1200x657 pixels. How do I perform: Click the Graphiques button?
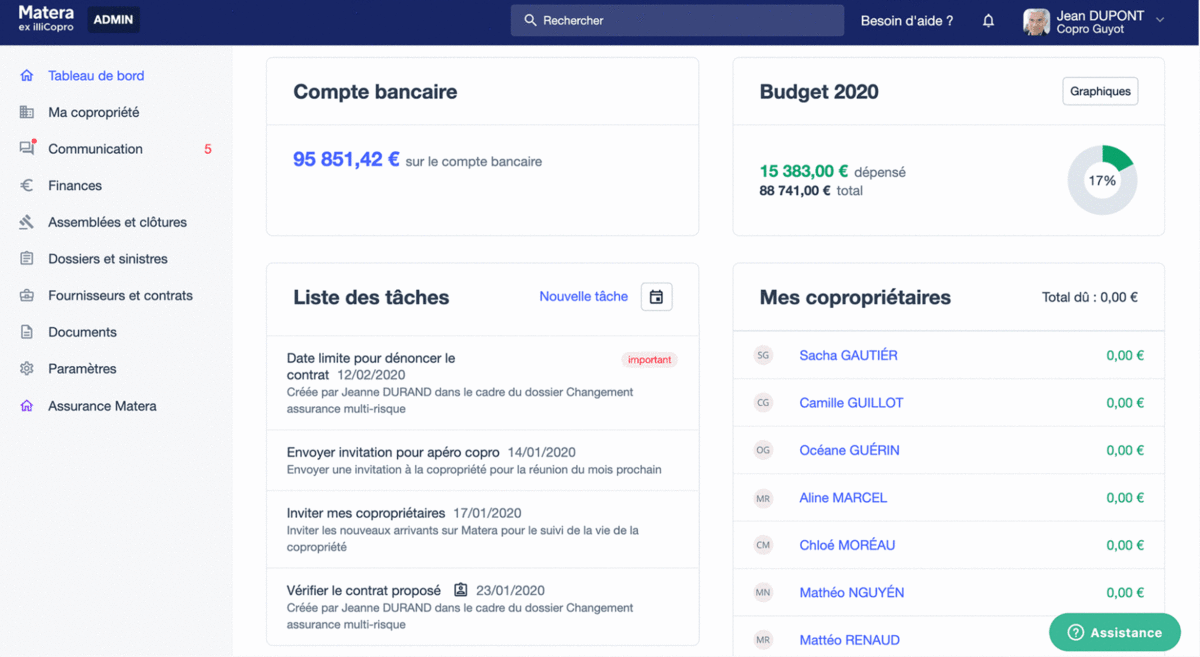1099,91
